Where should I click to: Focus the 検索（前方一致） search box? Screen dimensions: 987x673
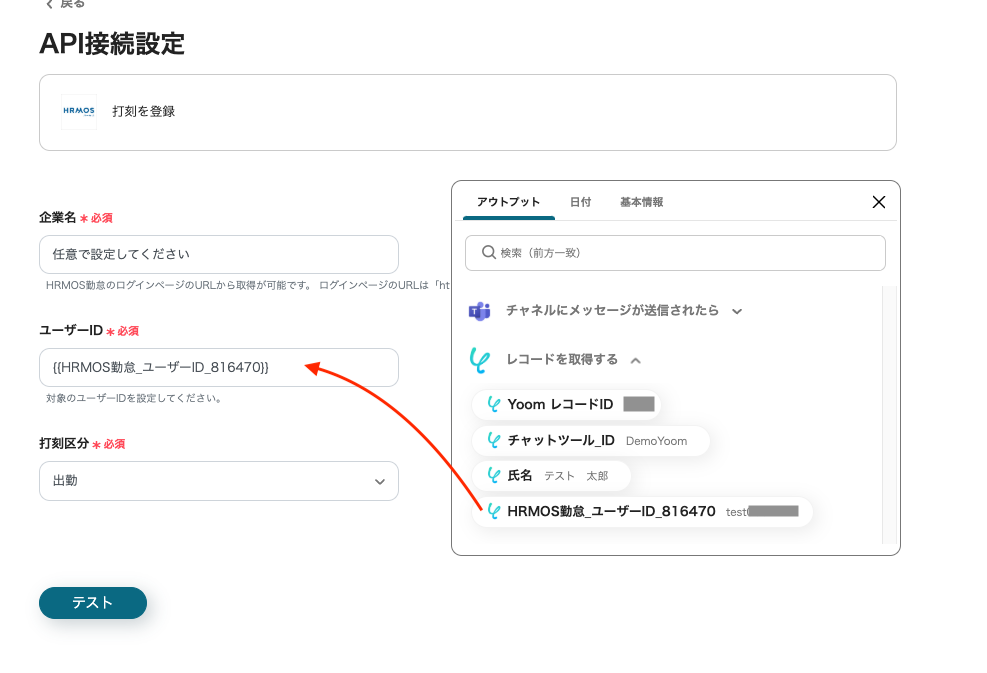[675, 253]
